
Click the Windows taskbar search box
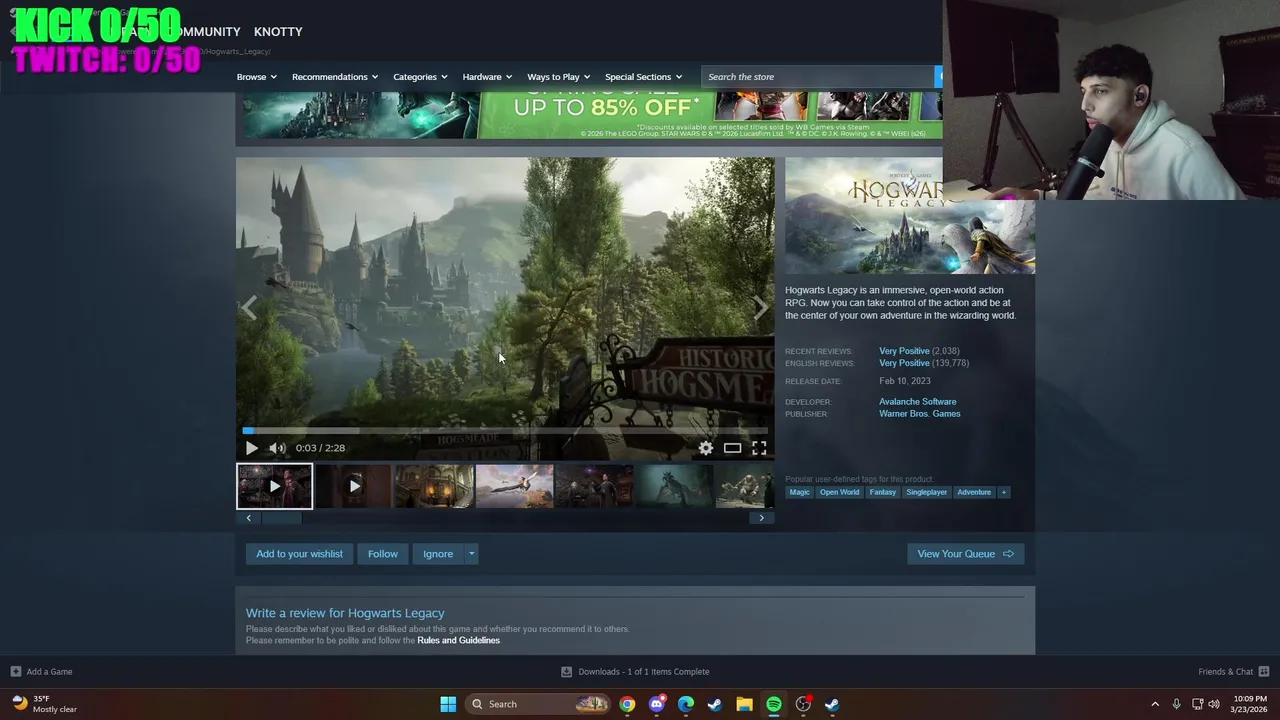[539, 704]
